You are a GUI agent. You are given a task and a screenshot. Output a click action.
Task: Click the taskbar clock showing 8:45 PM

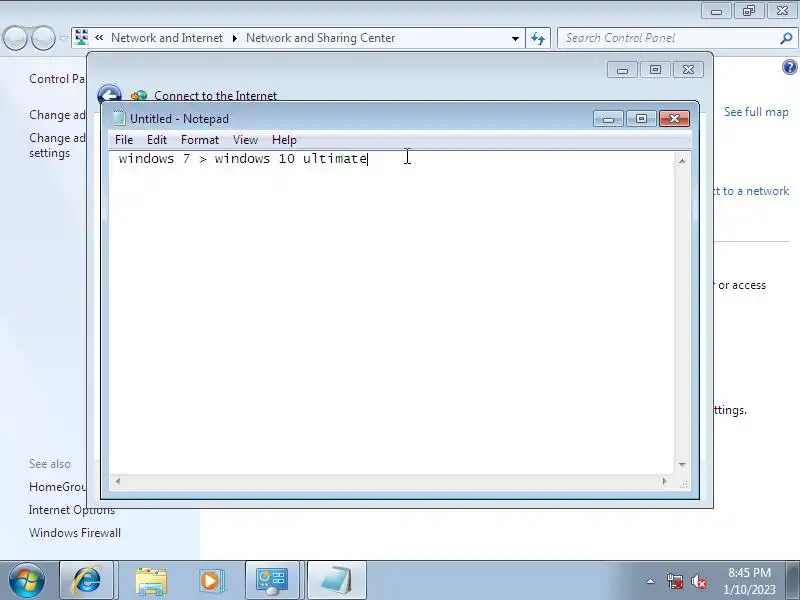click(749, 581)
